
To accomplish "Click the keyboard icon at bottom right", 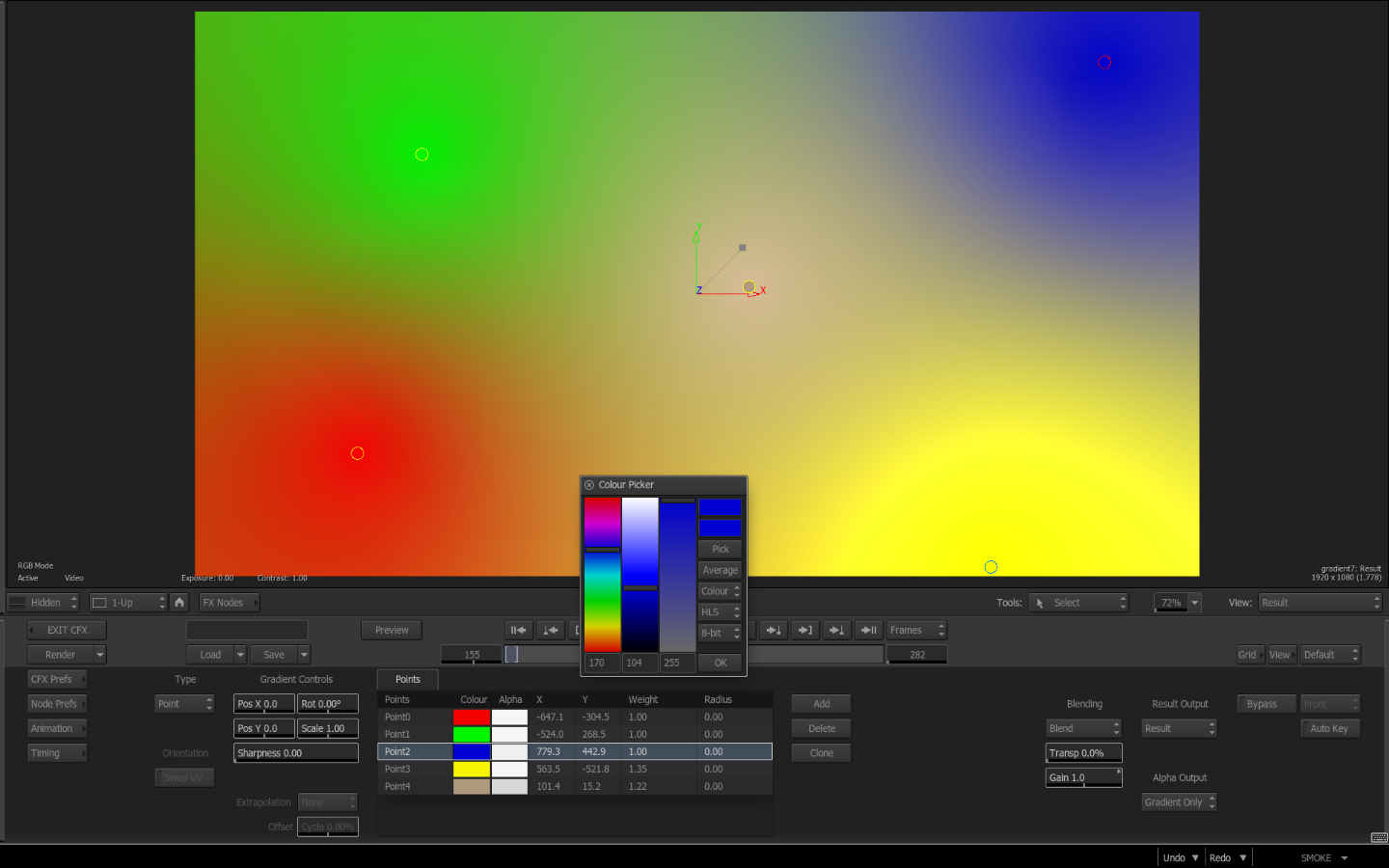I will [x=1378, y=837].
